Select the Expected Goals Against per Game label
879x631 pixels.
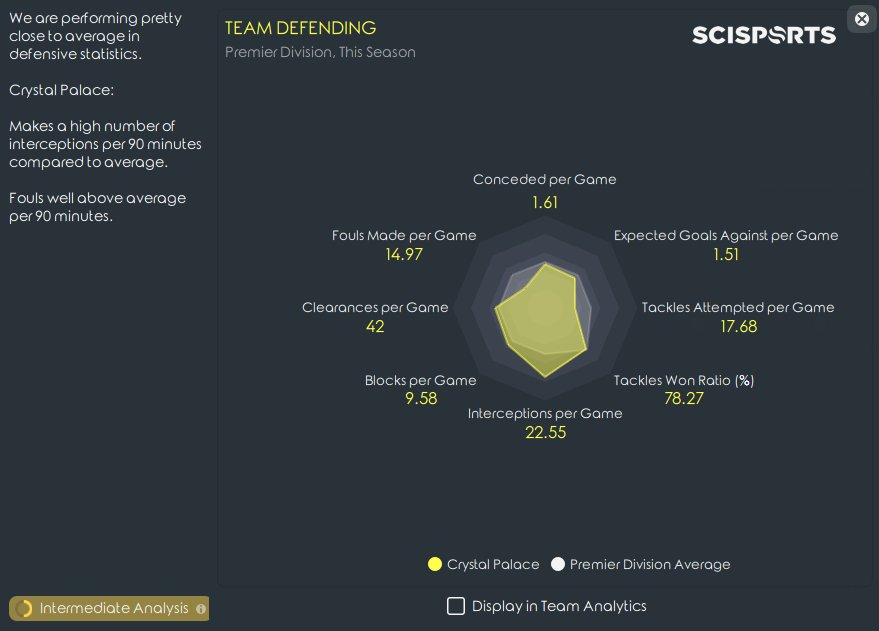tap(726, 235)
